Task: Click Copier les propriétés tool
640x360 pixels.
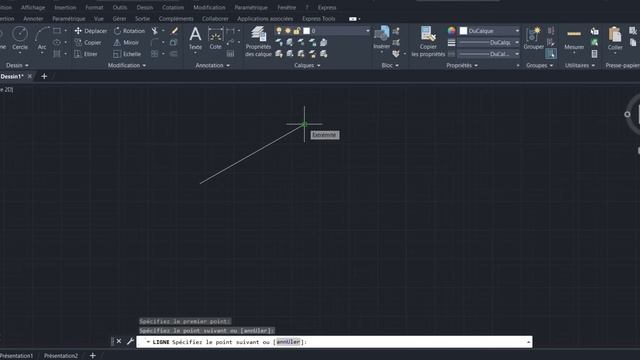Action: pyautogui.click(x=428, y=41)
